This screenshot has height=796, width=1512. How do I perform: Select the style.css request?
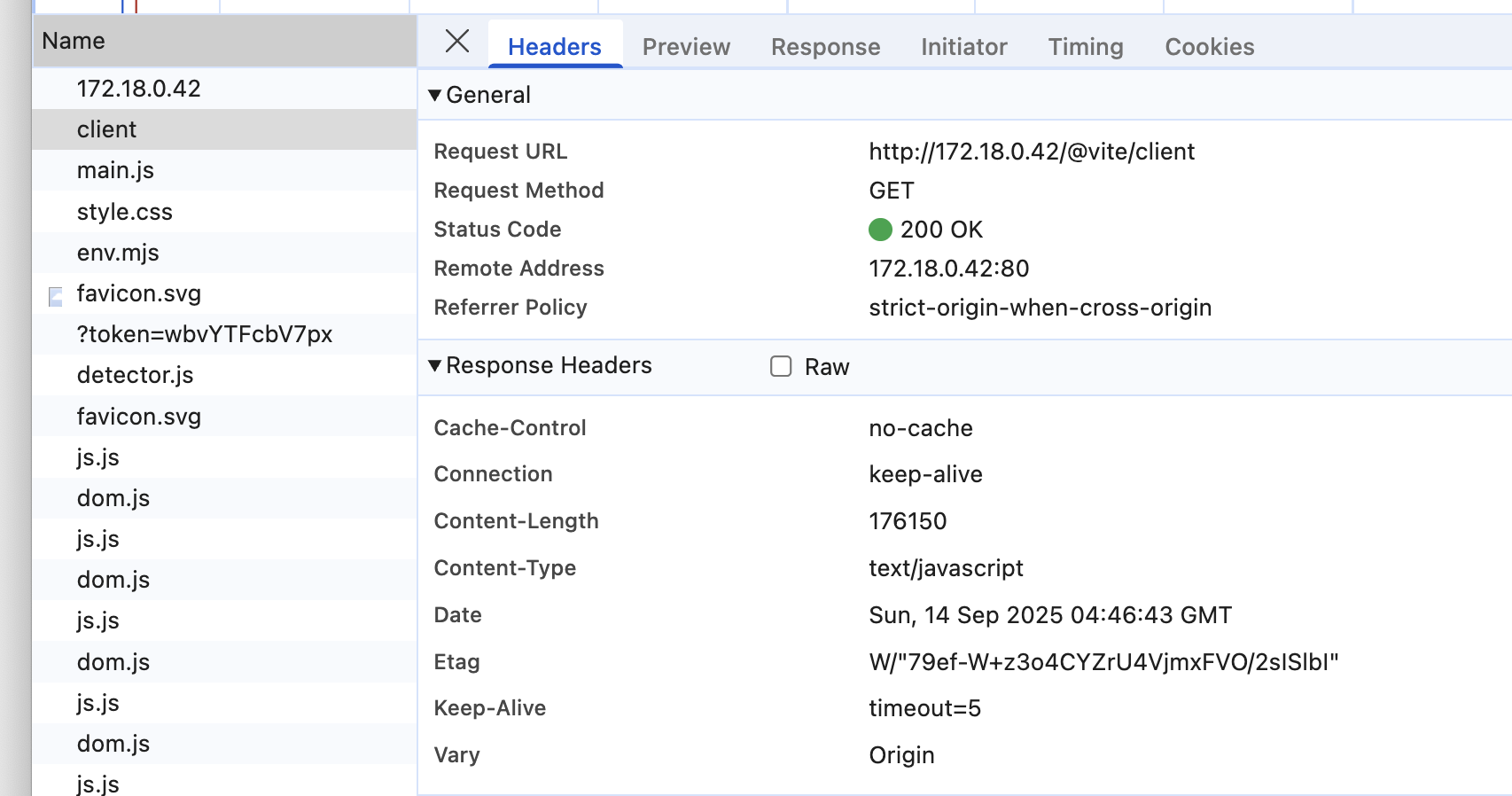click(x=124, y=212)
